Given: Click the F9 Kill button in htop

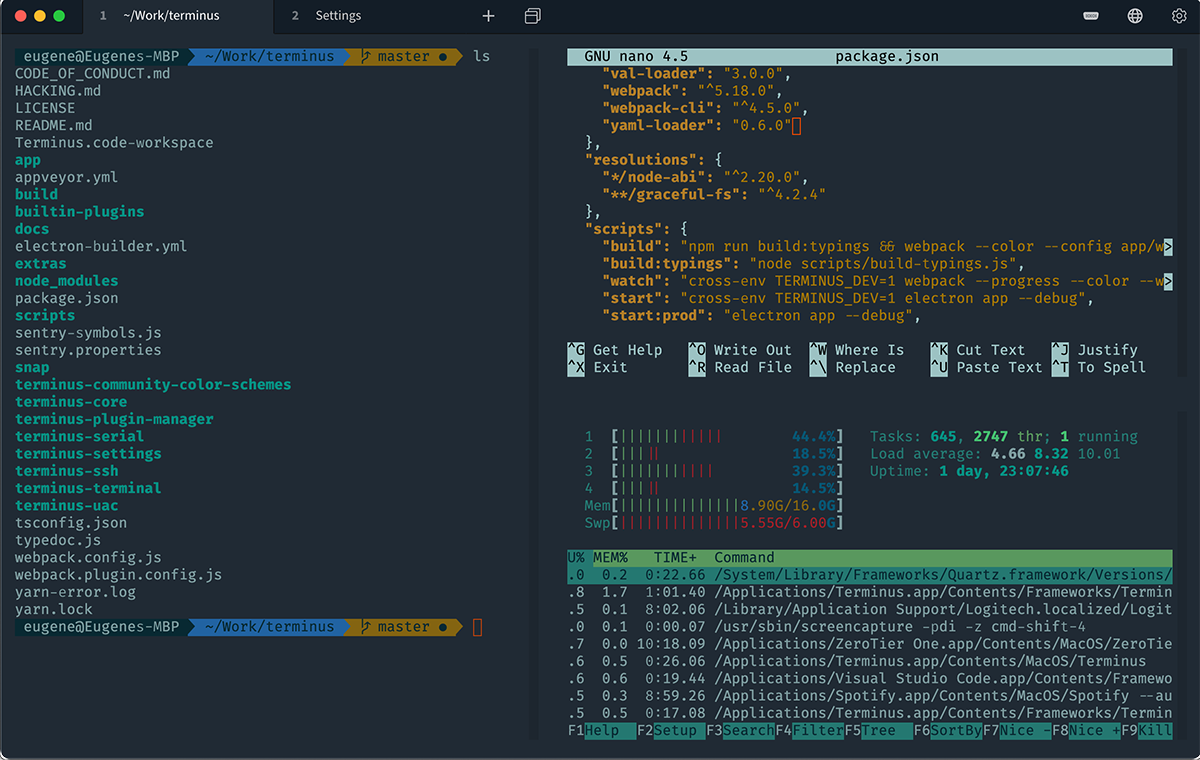Looking at the screenshot, I should (1153, 731).
